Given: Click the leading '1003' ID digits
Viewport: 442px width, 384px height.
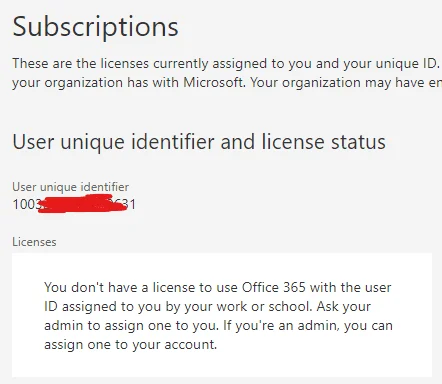Looking at the screenshot, I should [26, 204].
